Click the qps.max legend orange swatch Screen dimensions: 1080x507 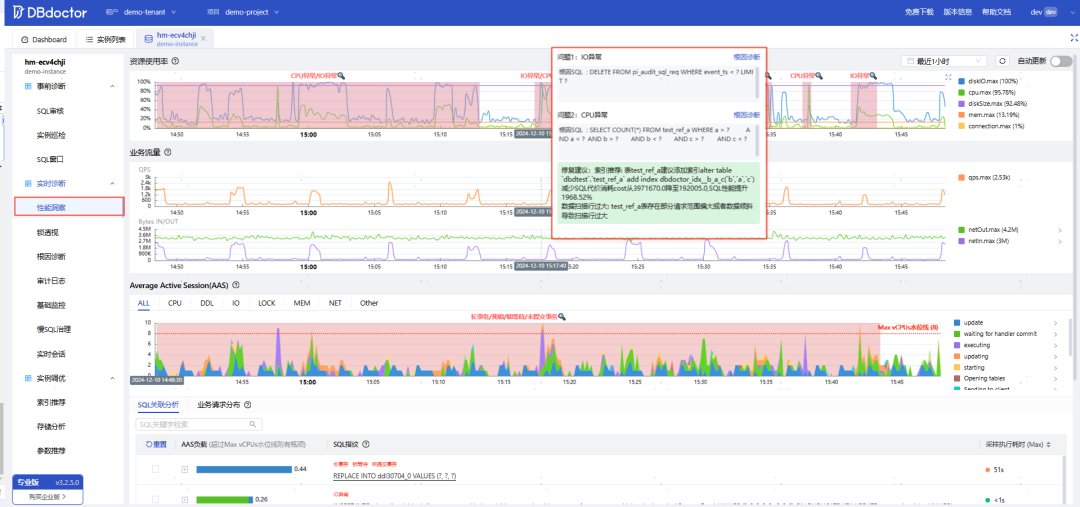[962, 177]
